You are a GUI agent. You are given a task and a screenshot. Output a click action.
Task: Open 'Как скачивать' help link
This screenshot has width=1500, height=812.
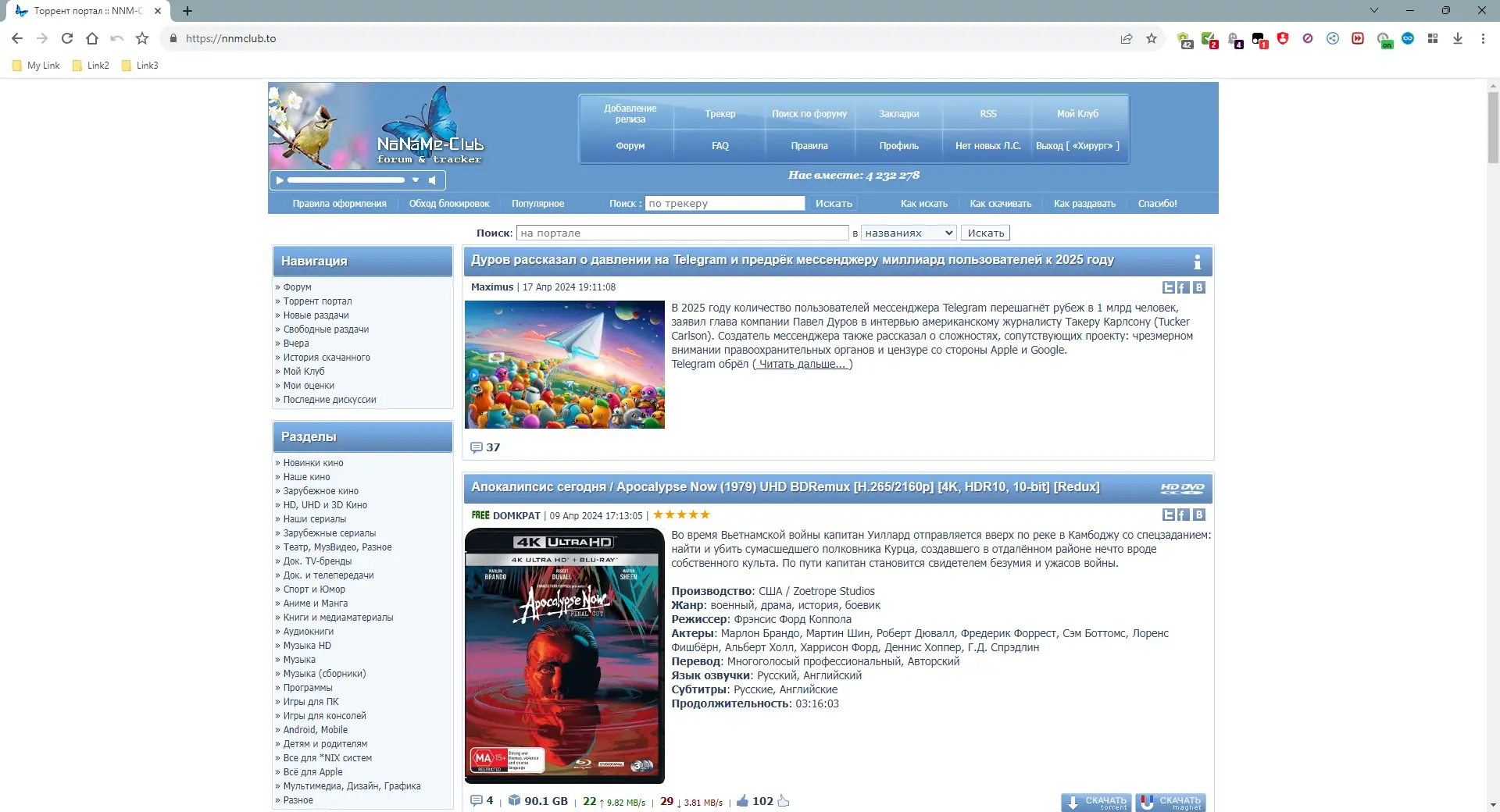pos(1001,204)
